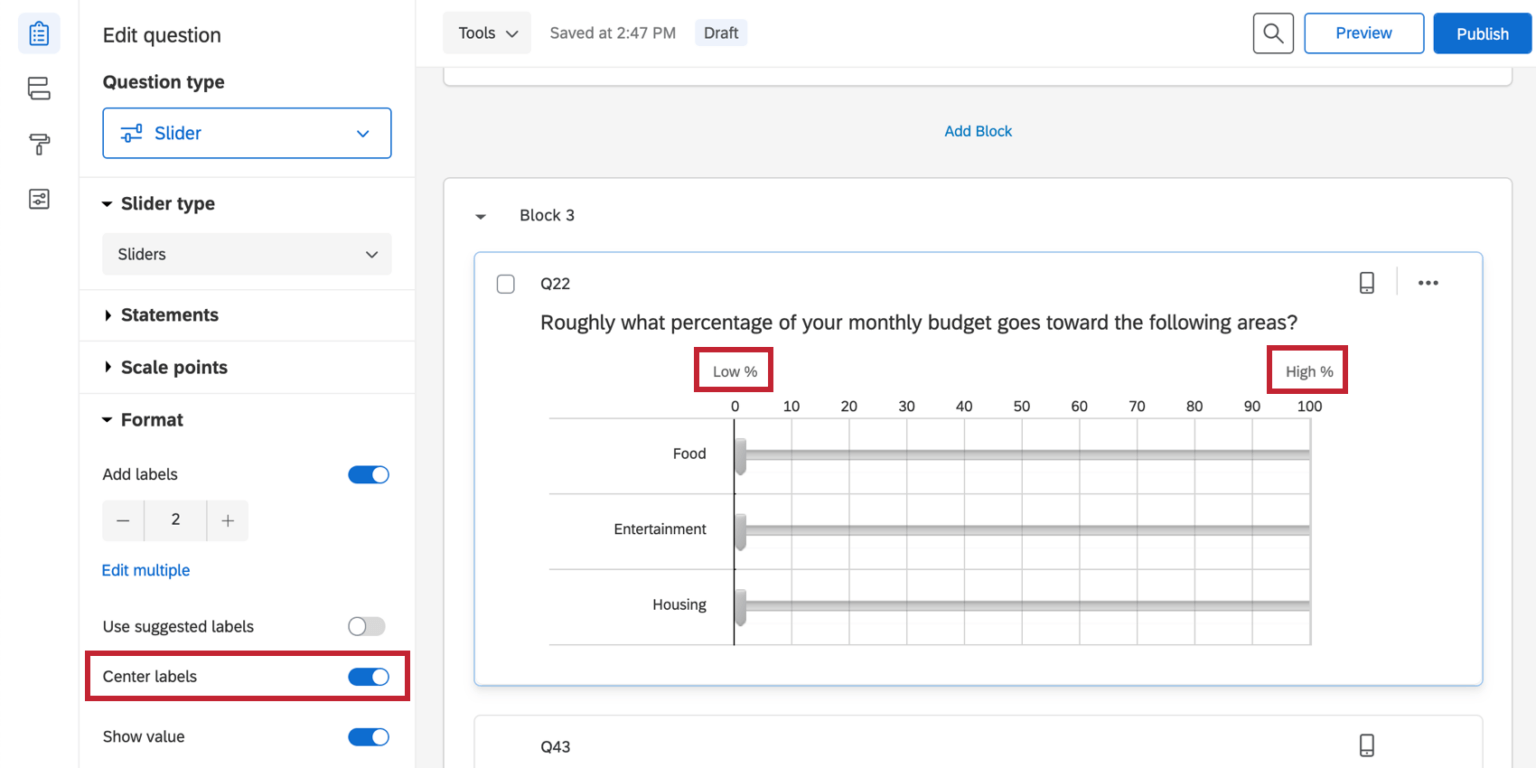
Task: Click the search magnifier icon
Action: point(1273,33)
